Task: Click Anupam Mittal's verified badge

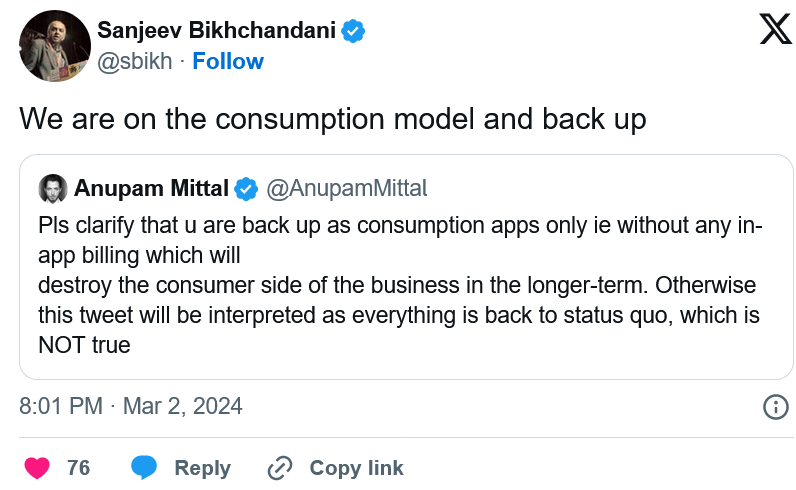Action: [246, 189]
